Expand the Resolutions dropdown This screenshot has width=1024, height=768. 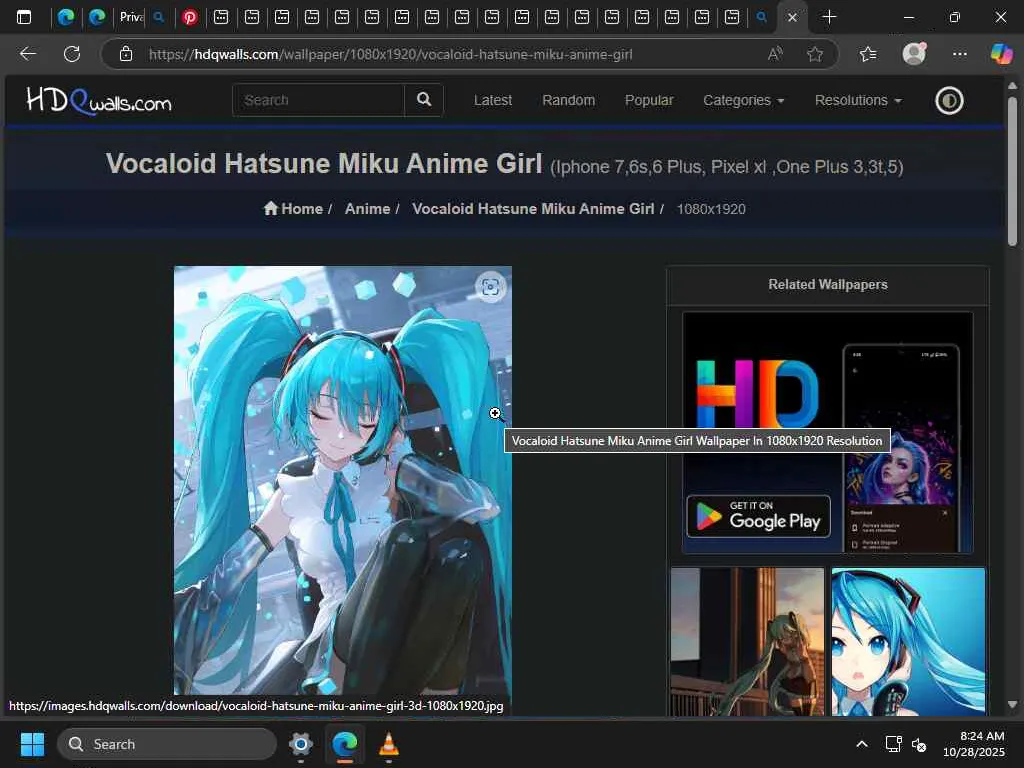857,101
